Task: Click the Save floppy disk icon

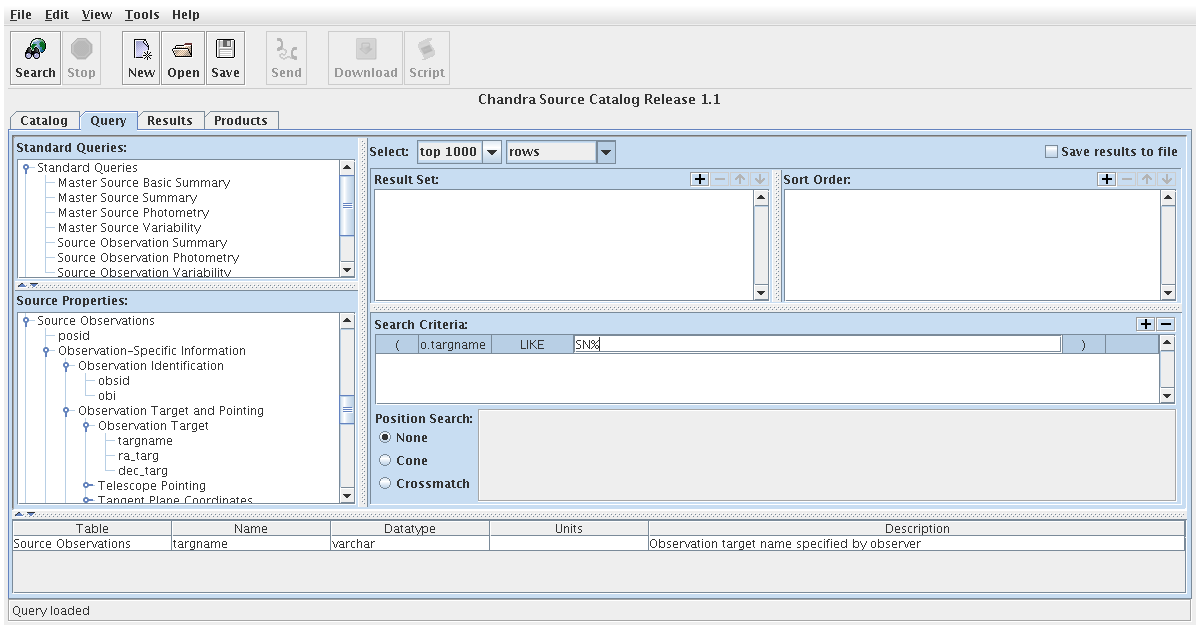Action: click(x=225, y=58)
